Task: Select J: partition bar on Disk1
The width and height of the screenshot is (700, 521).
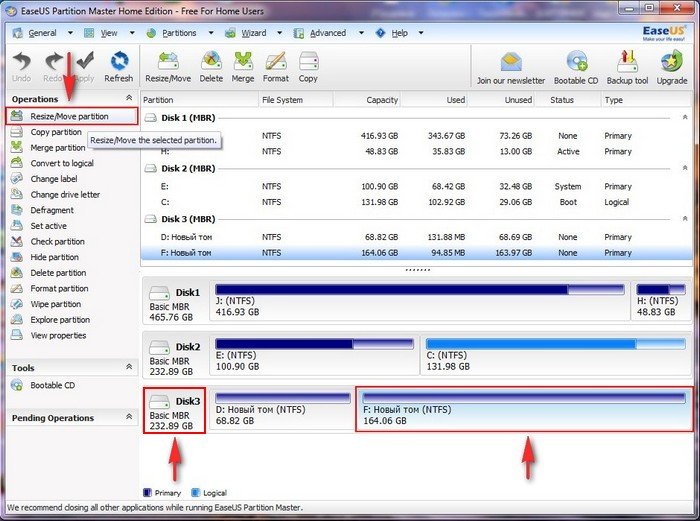Action: pos(420,289)
